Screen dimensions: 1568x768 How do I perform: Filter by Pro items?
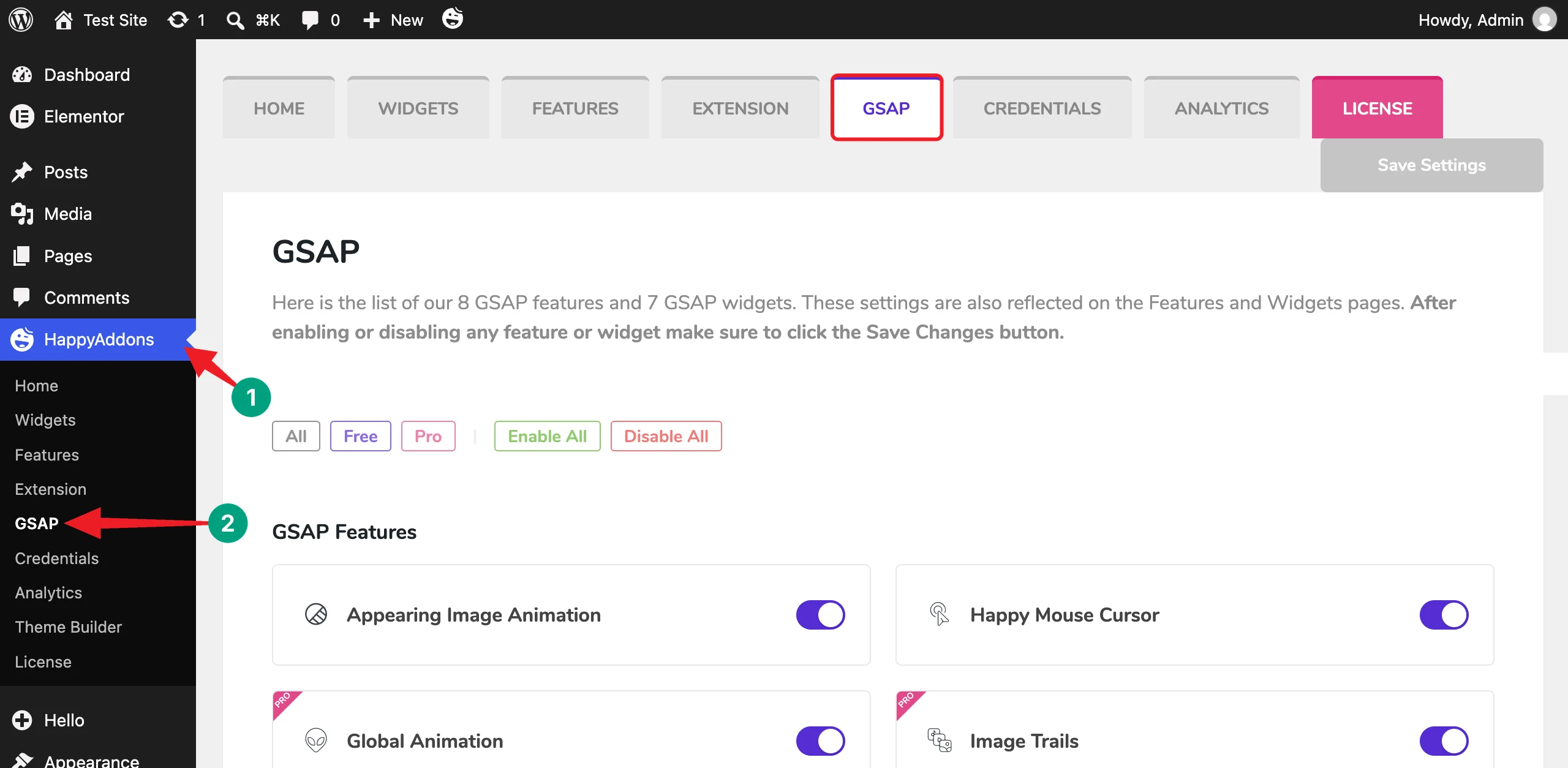click(x=428, y=436)
